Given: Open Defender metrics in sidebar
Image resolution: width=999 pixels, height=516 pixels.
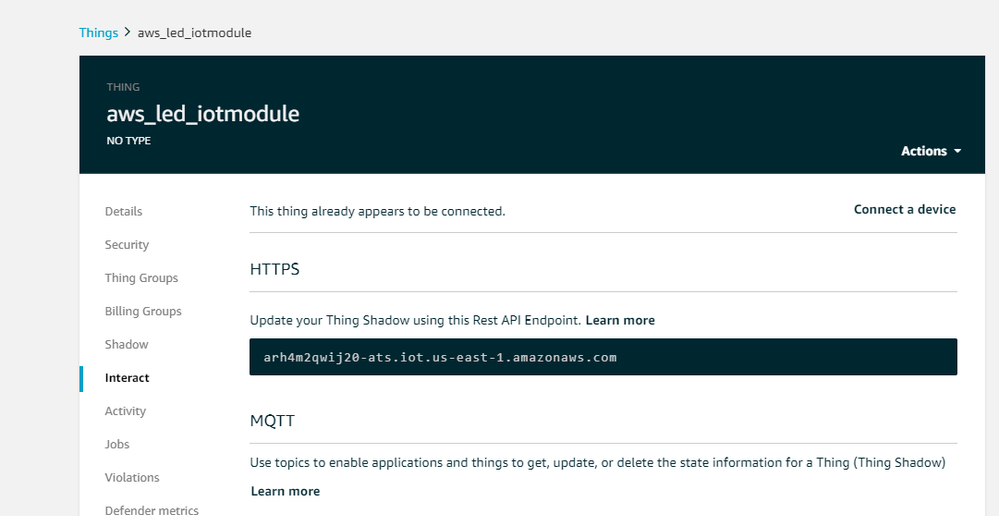Looking at the screenshot, I should 151,510.
